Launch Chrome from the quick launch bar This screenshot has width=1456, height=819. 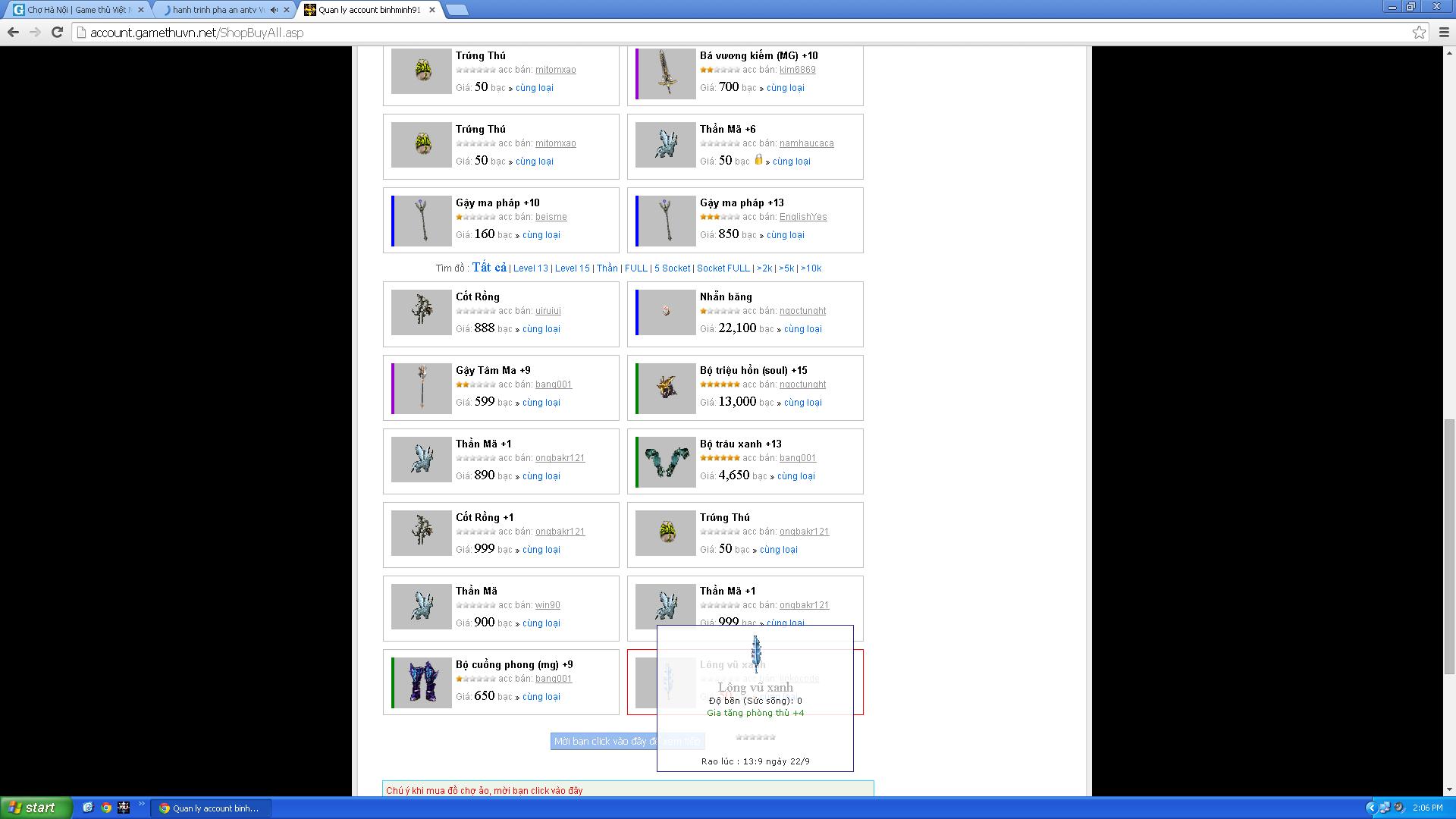point(106,808)
